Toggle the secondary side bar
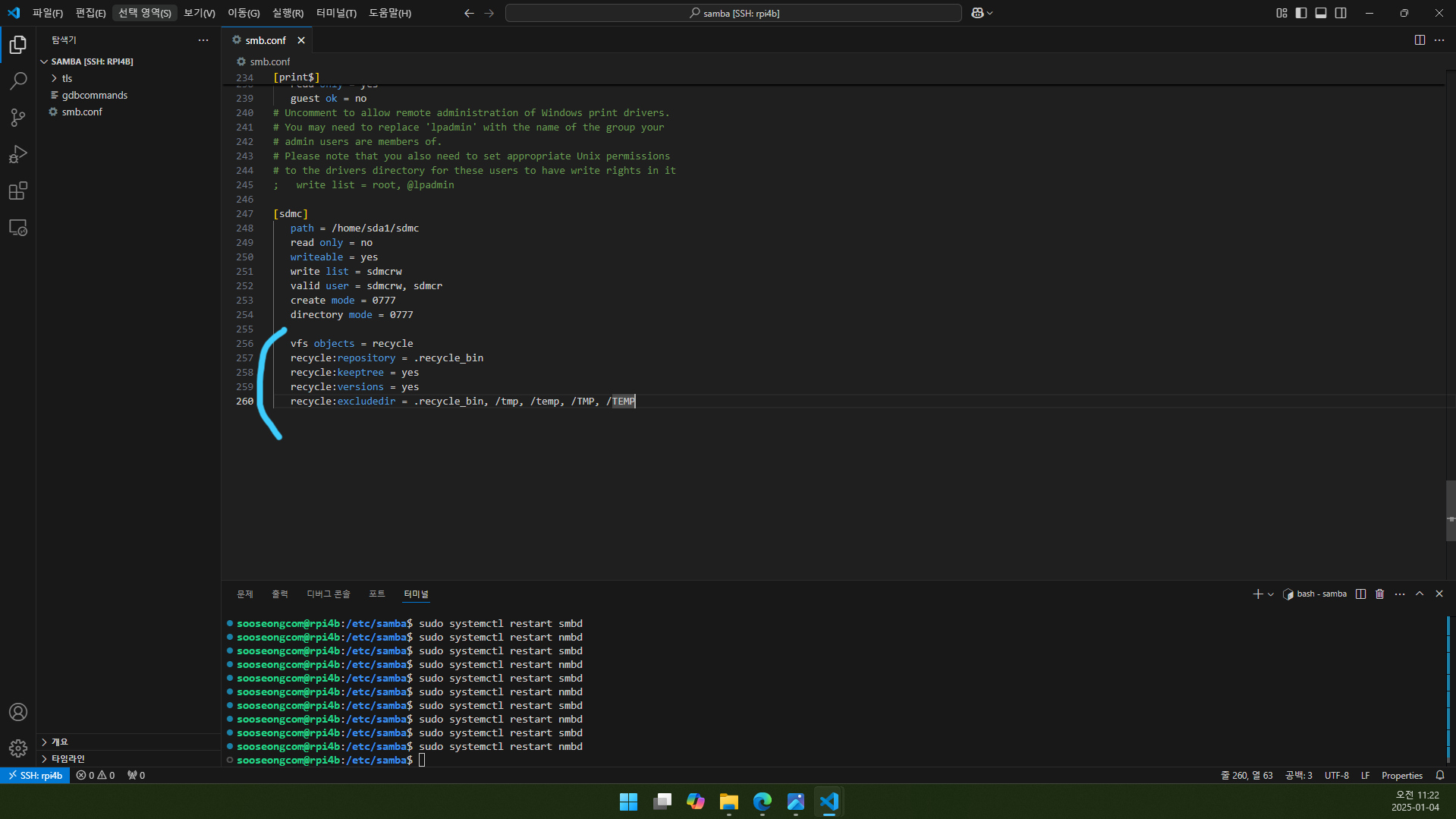The width and height of the screenshot is (1456, 819). 1341,13
